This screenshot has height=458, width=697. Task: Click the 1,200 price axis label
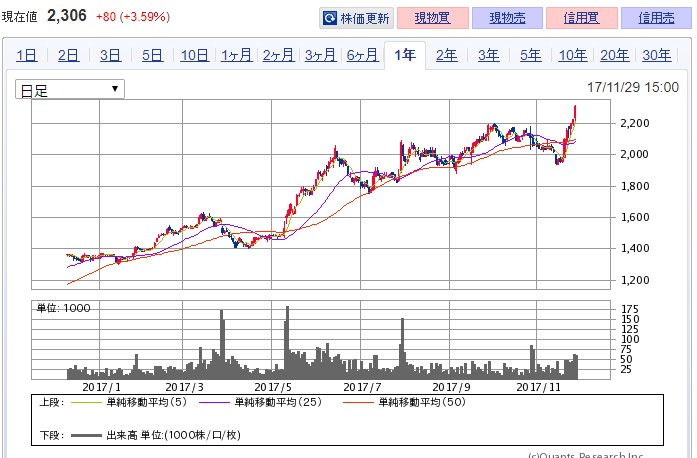pyautogui.click(x=635, y=280)
